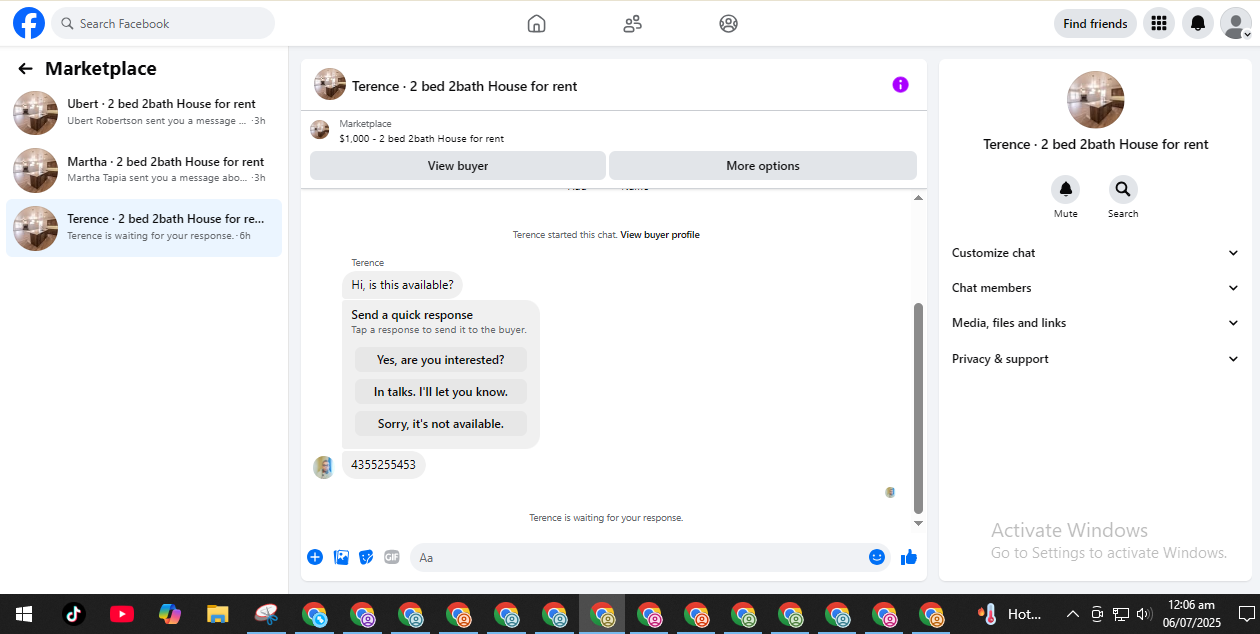
Task: Select Terence's house for rent conversation
Action: (144, 228)
